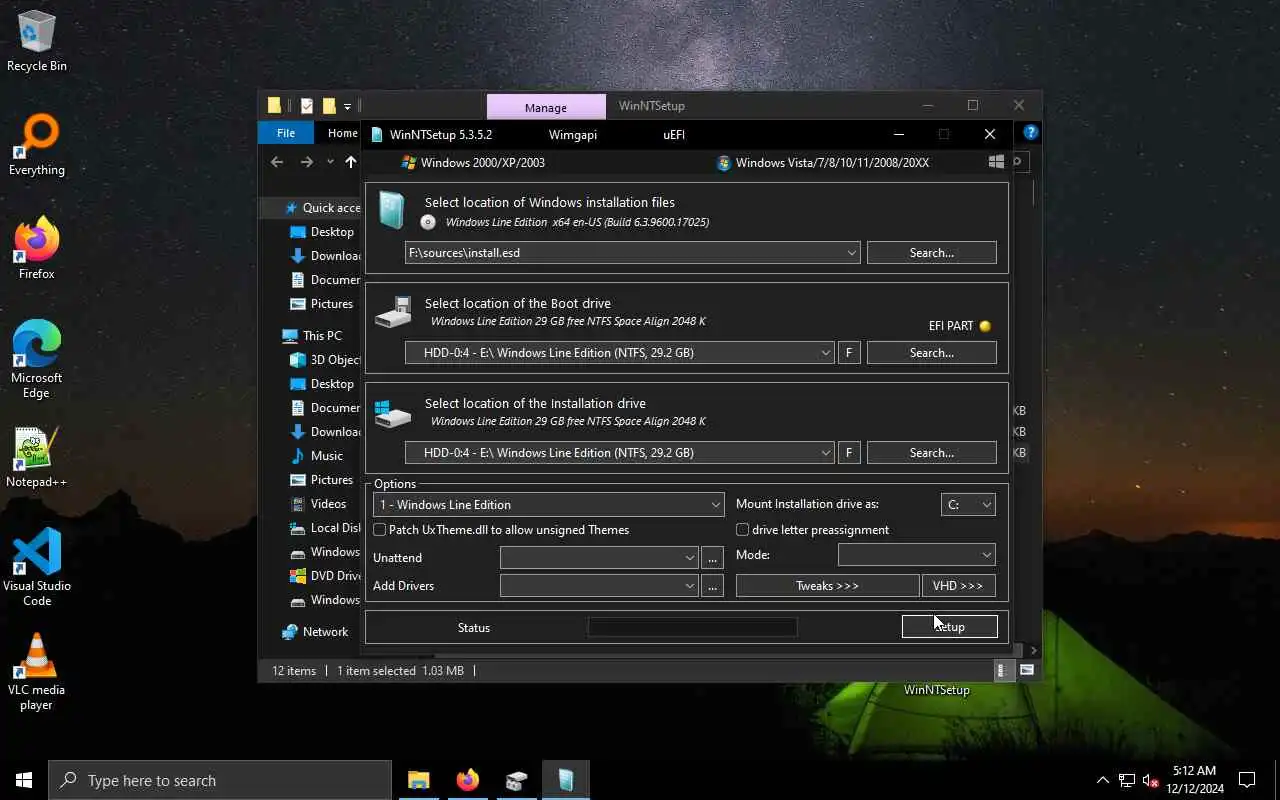Image resolution: width=1280 pixels, height=800 pixels.
Task: Select the Home ribbon tab in Explorer
Action: [342, 133]
